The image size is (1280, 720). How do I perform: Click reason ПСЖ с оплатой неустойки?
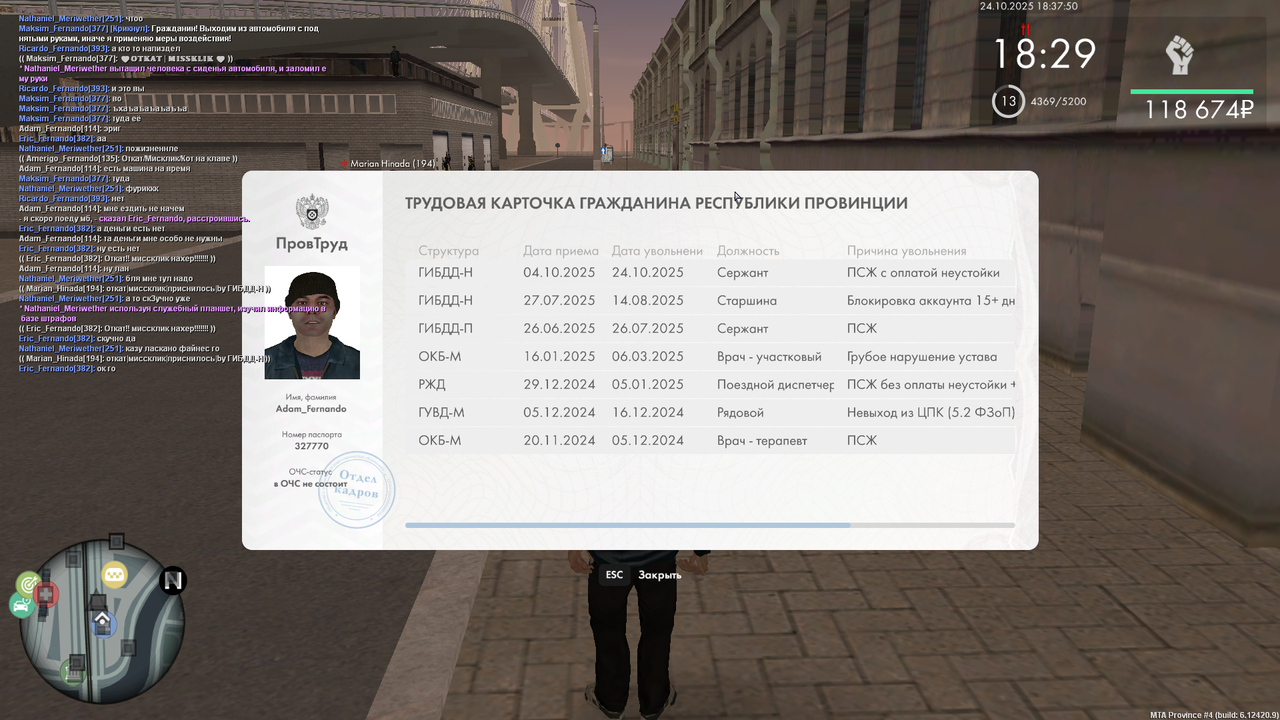[923, 272]
